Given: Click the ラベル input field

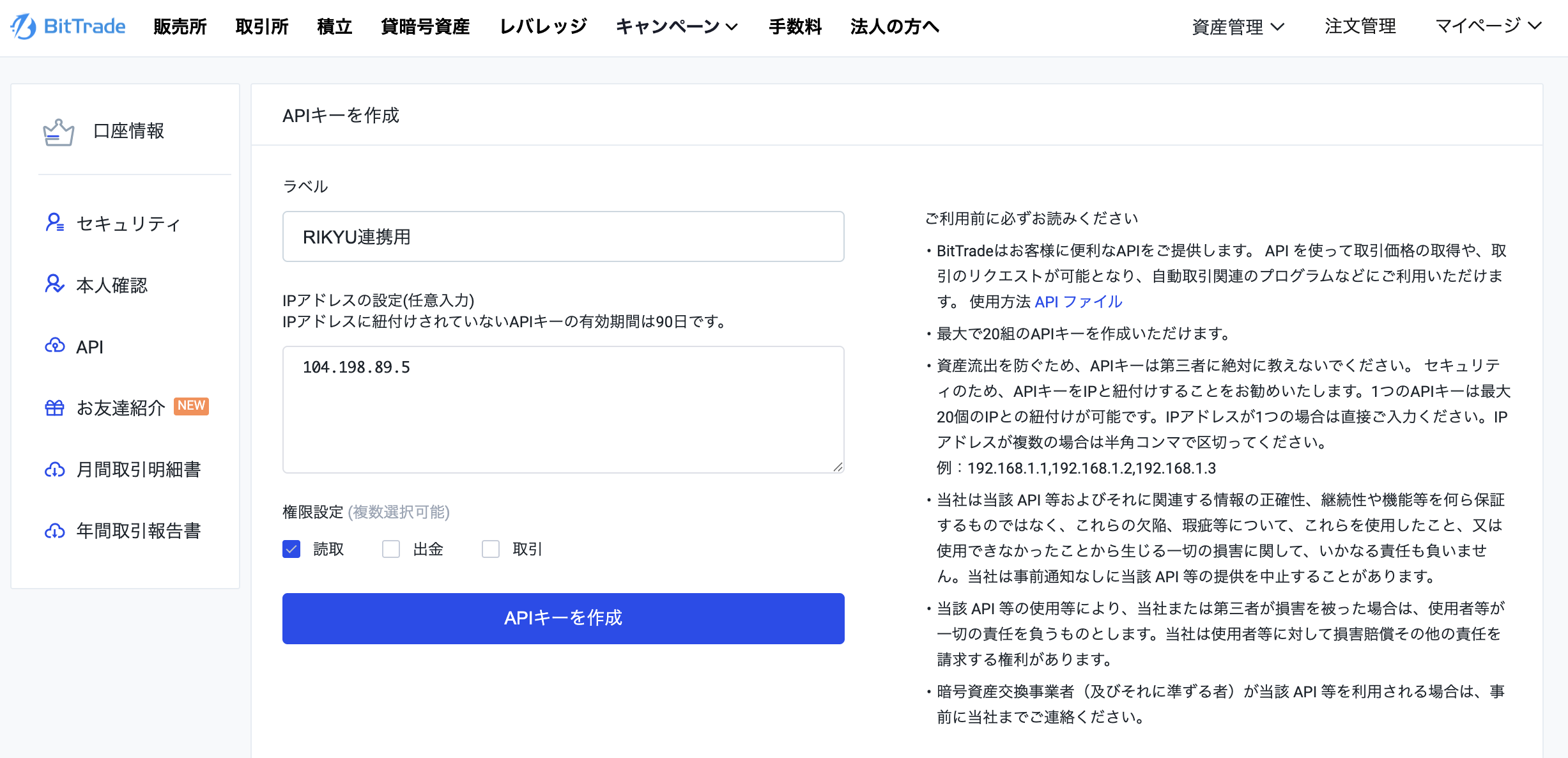Looking at the screenshot, I should click(x=563, y=236).
